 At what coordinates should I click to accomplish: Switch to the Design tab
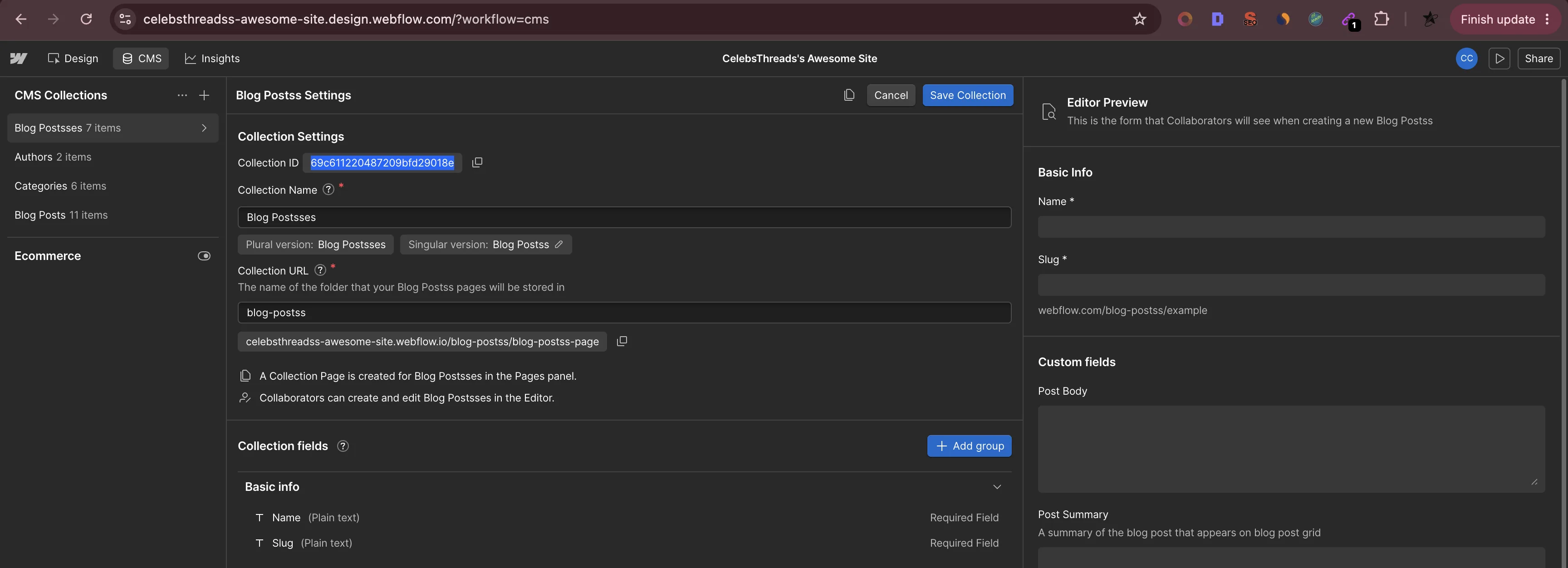[73, 59]
